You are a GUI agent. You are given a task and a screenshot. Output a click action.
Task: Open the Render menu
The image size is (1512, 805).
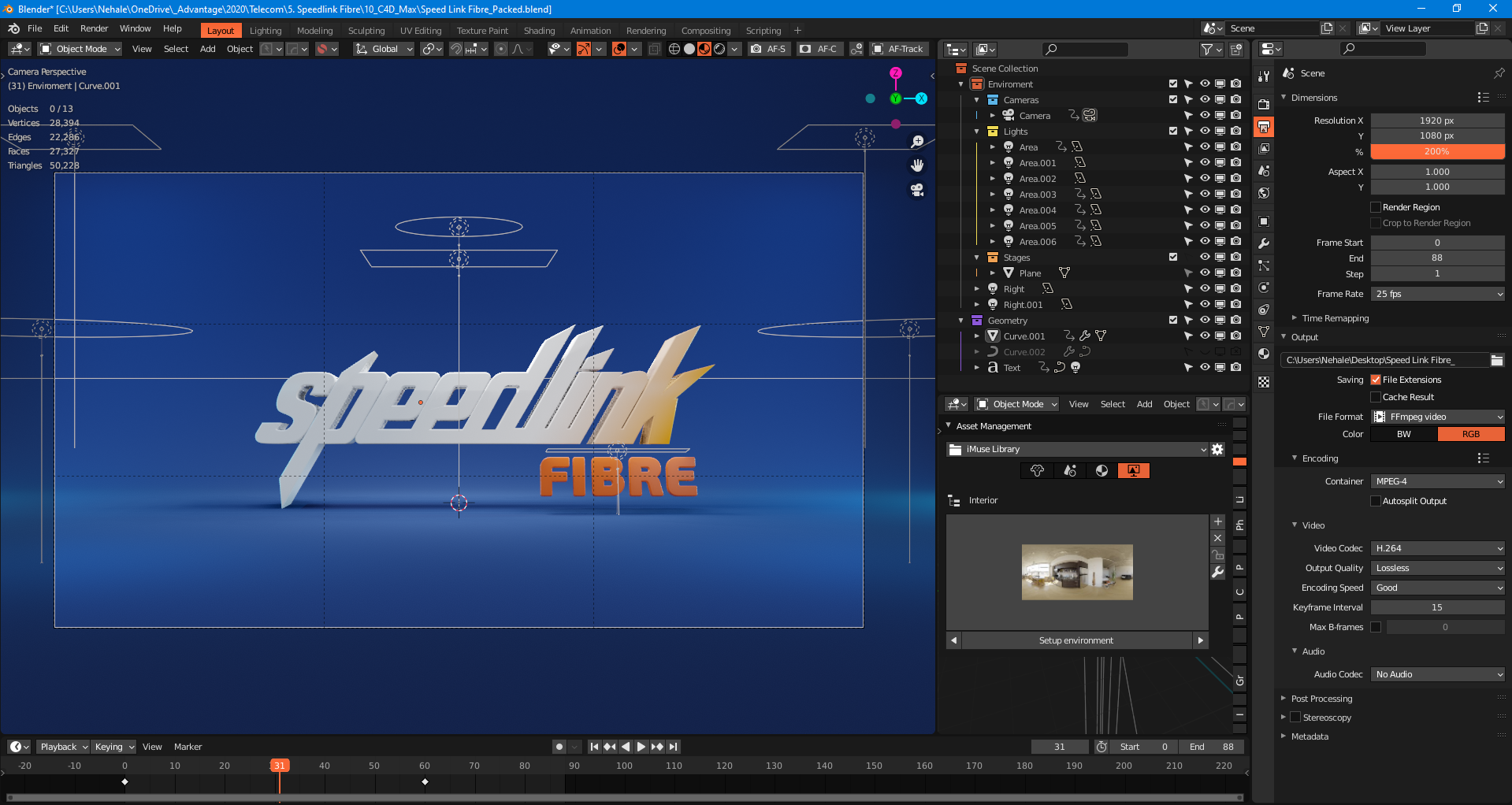94,28
